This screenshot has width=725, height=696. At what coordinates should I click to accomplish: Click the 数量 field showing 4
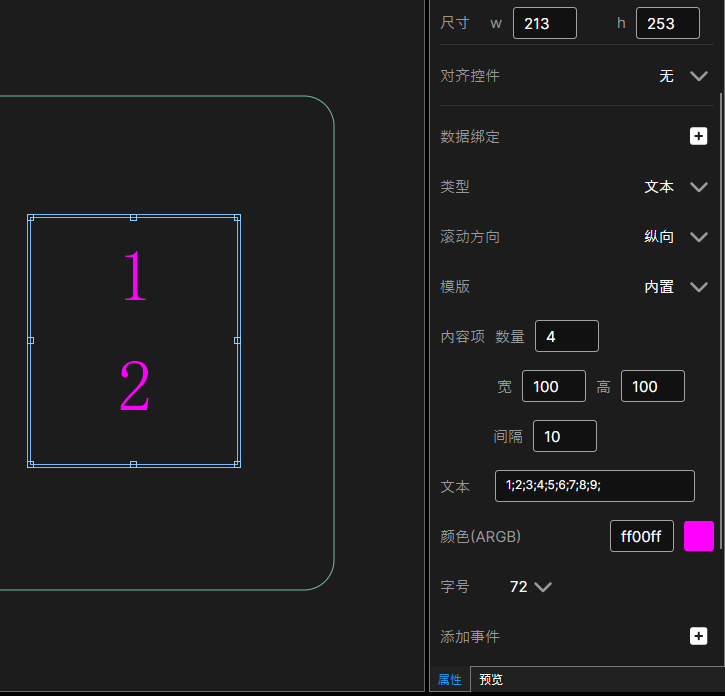(x=566, y=336)
